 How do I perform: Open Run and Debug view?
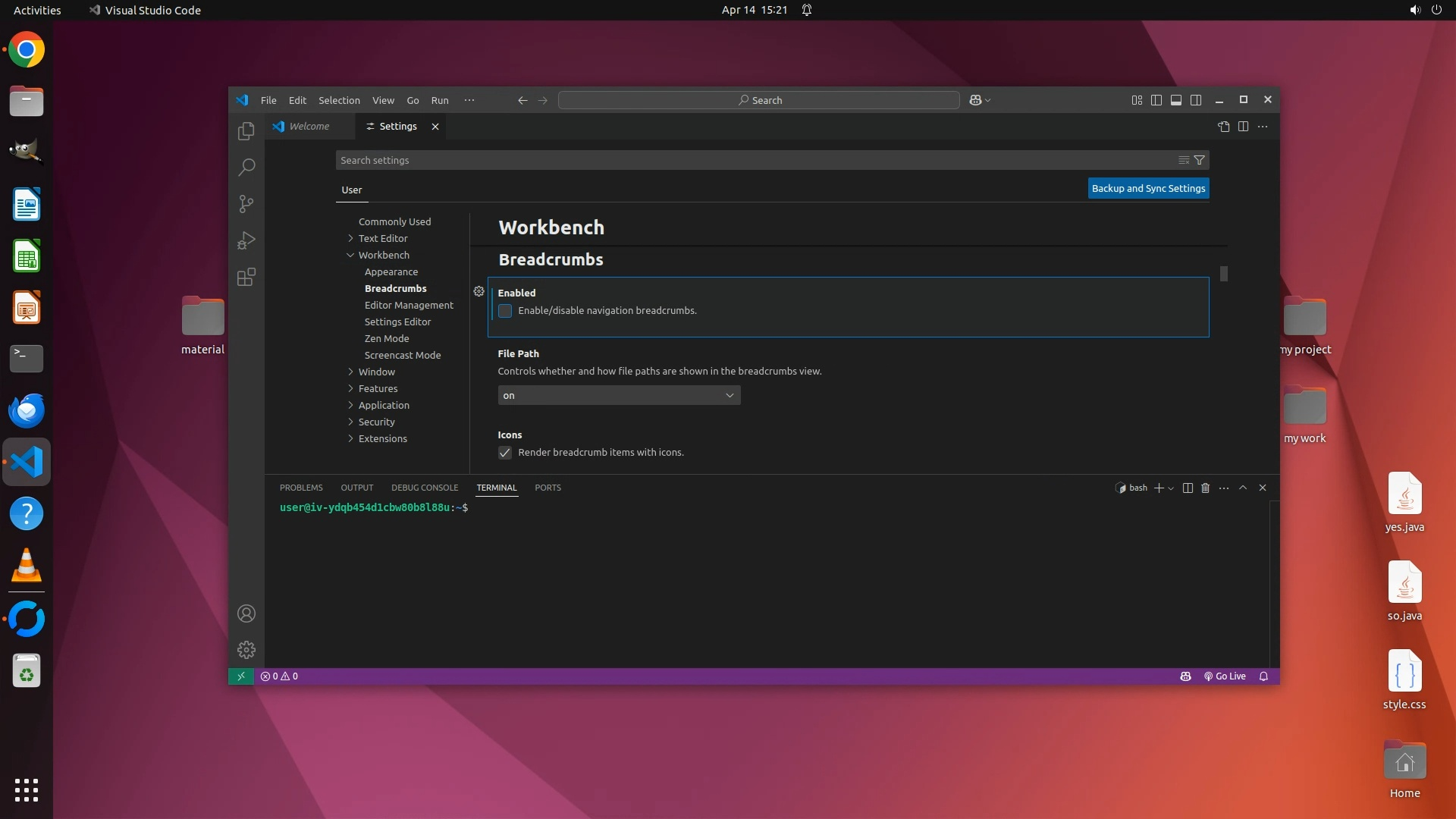coord(246,240)
